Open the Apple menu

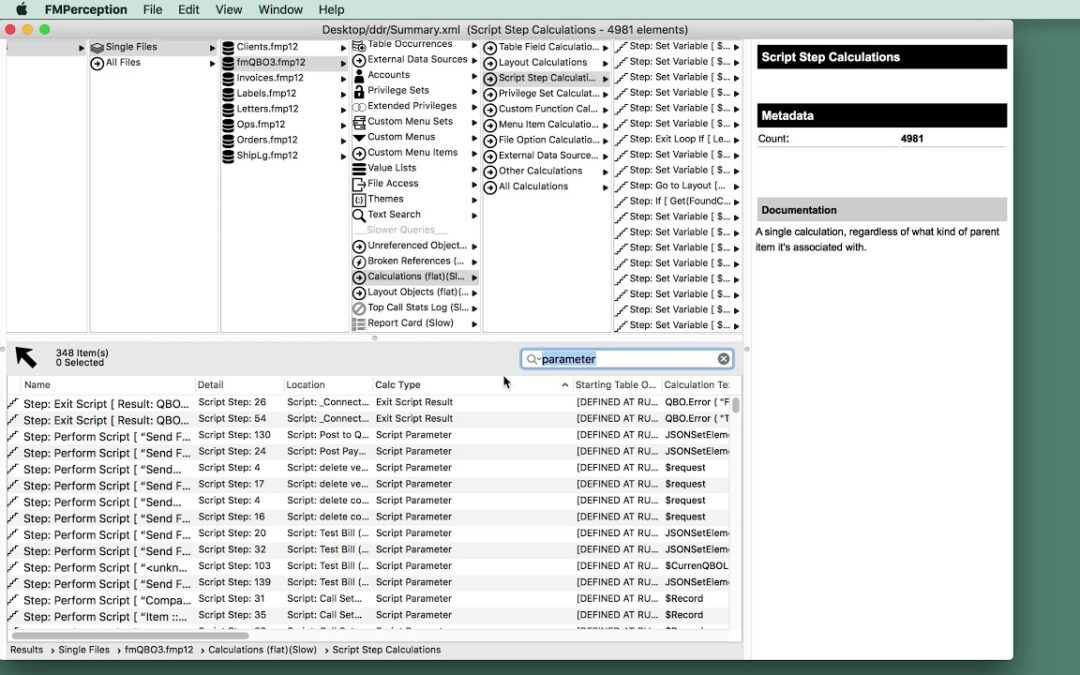(21, 10)
